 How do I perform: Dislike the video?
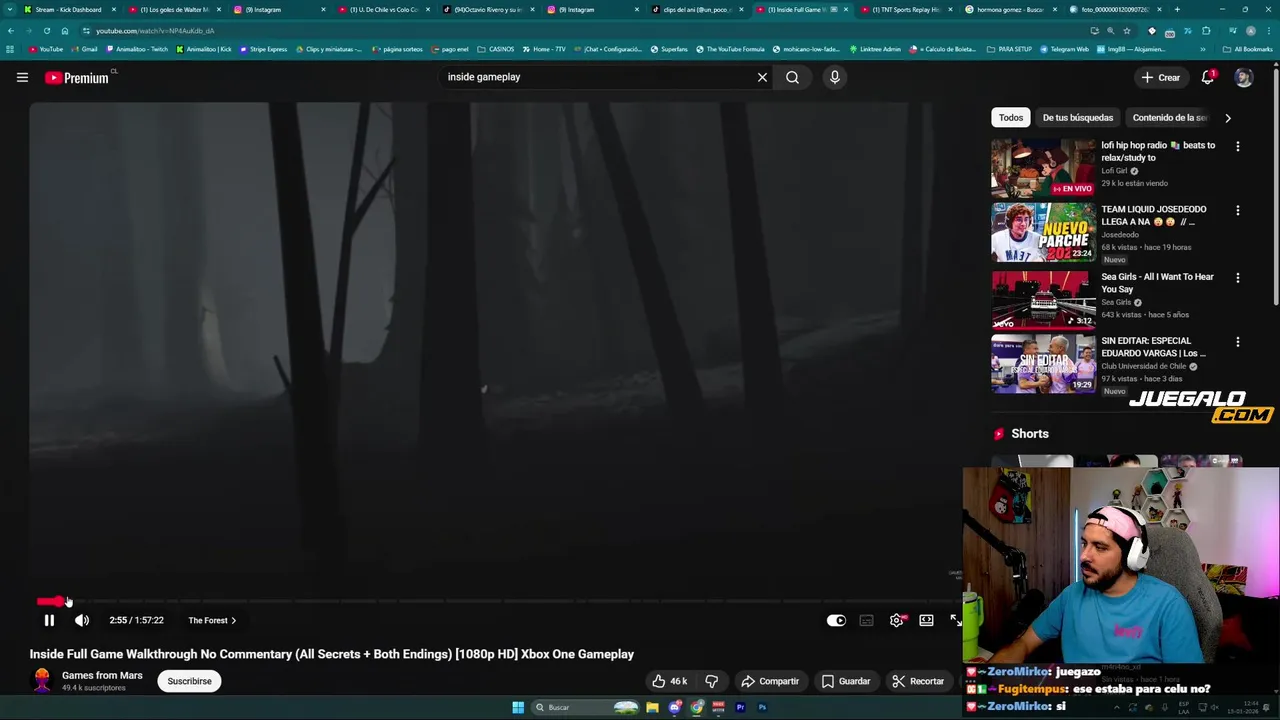pyautogui.click(x=711, y=681)
